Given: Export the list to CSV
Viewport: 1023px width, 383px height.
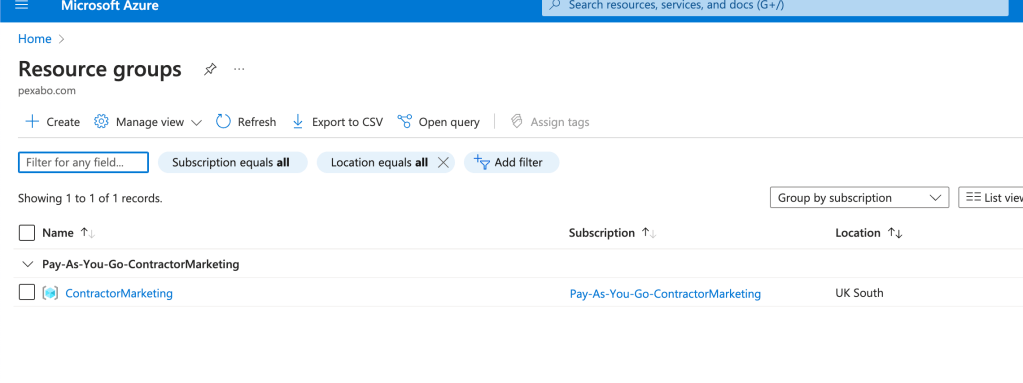Looking at the screenshot, I should pyautogui.click(x=337, y=122).
